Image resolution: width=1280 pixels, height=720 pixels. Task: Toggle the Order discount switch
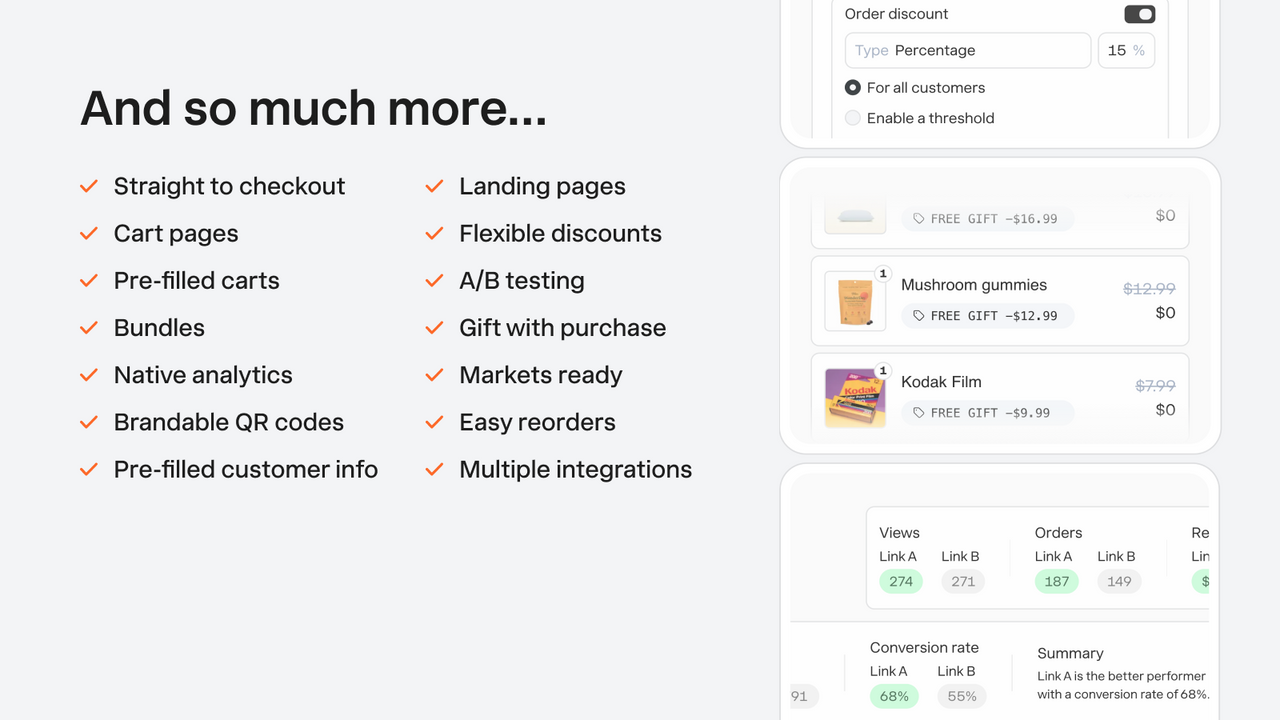pyautogui.click(x=1140, y=14)
